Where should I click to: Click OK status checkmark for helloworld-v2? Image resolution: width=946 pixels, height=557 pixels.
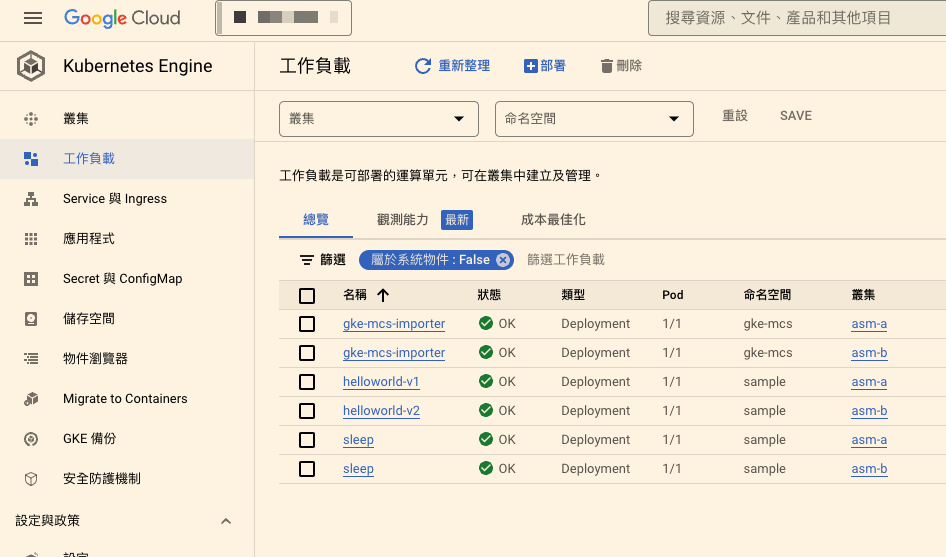(486, 410)
